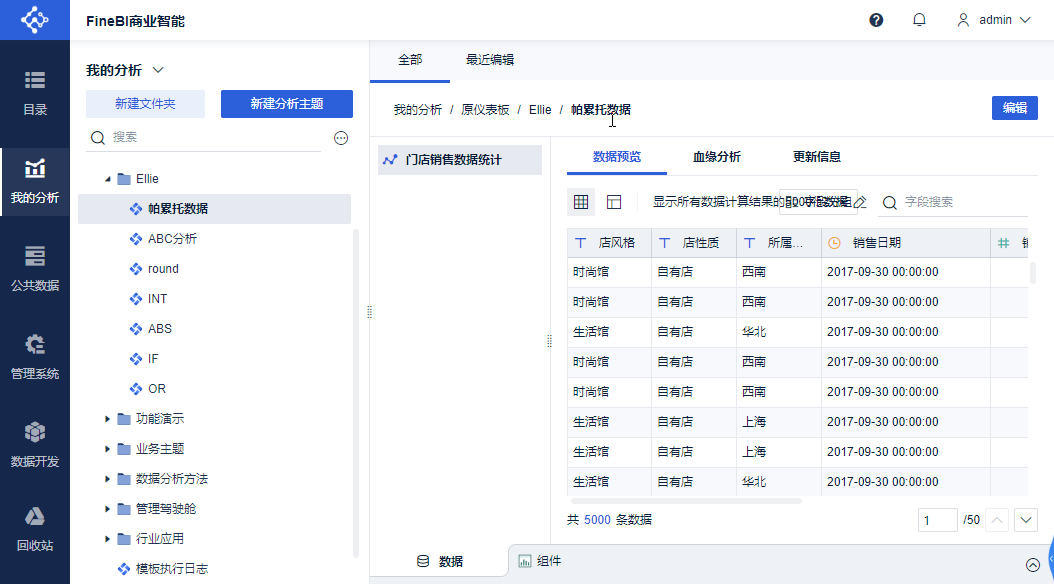The width and height of the screenshot is (1054, 584).
Task: Click the 新建文件夹 button
Action: 145,103
